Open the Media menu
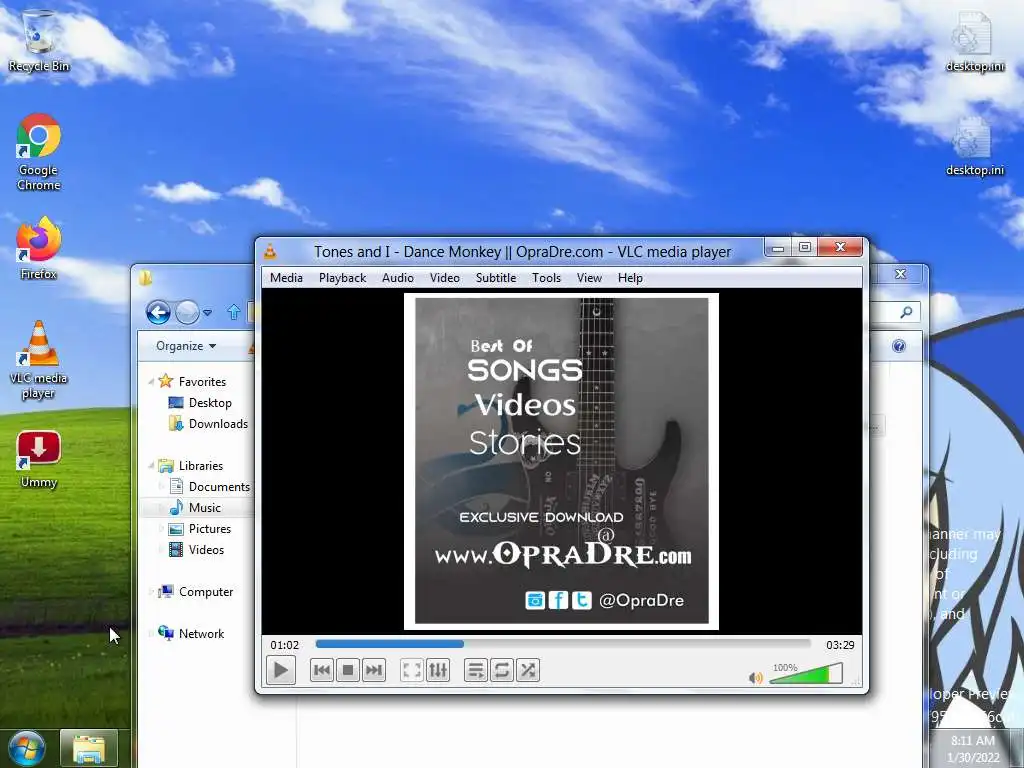 (286, 278)
